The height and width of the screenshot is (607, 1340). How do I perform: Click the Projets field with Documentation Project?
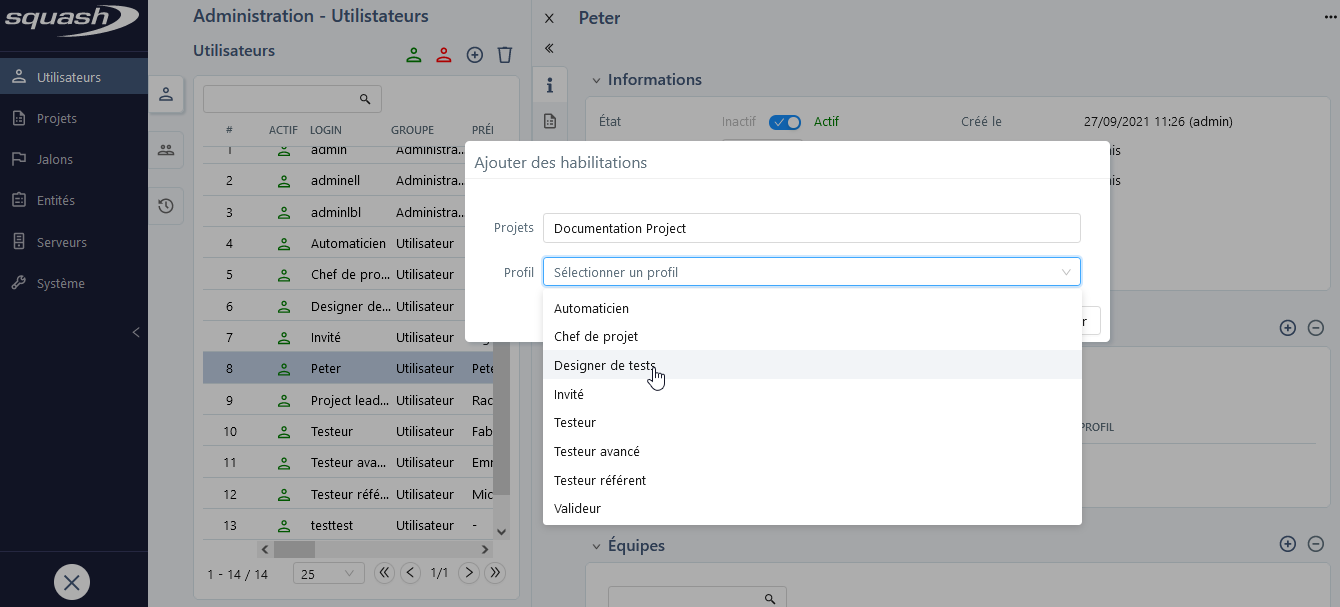pyautogui.click(x=811, y=228)
